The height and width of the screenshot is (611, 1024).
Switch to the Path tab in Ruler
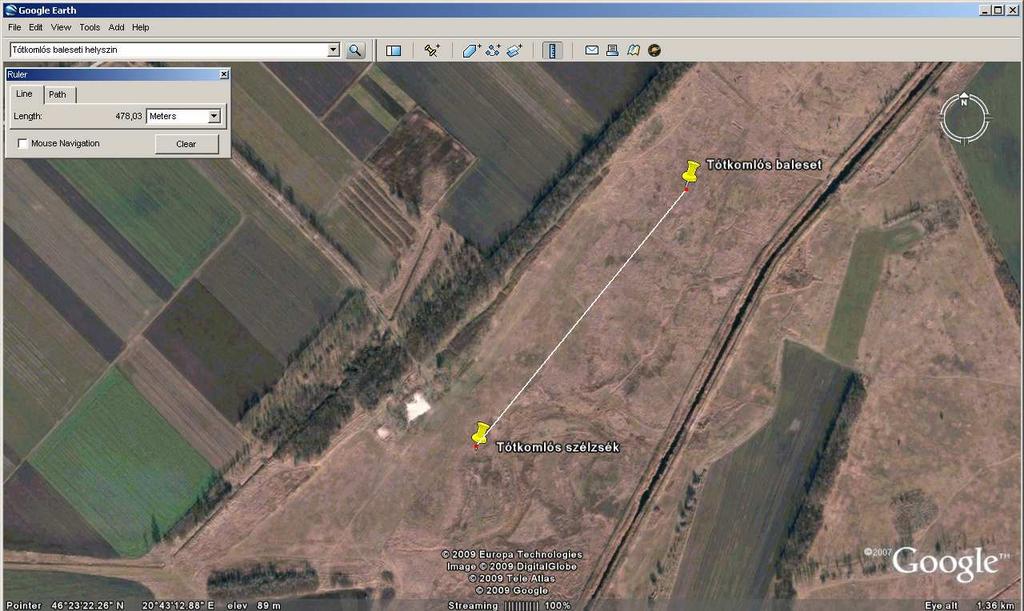pyautogui.click(x=59, y=95)
